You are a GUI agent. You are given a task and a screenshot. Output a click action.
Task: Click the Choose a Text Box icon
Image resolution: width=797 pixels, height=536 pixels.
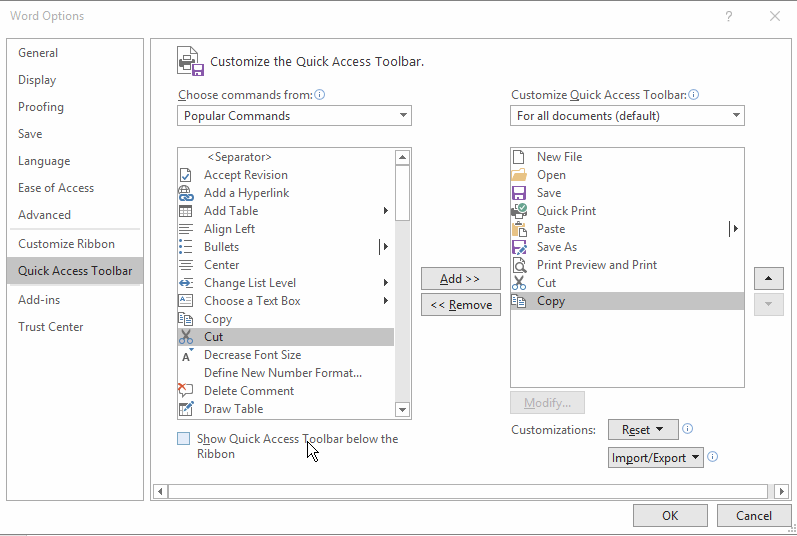tap(186, 301)
